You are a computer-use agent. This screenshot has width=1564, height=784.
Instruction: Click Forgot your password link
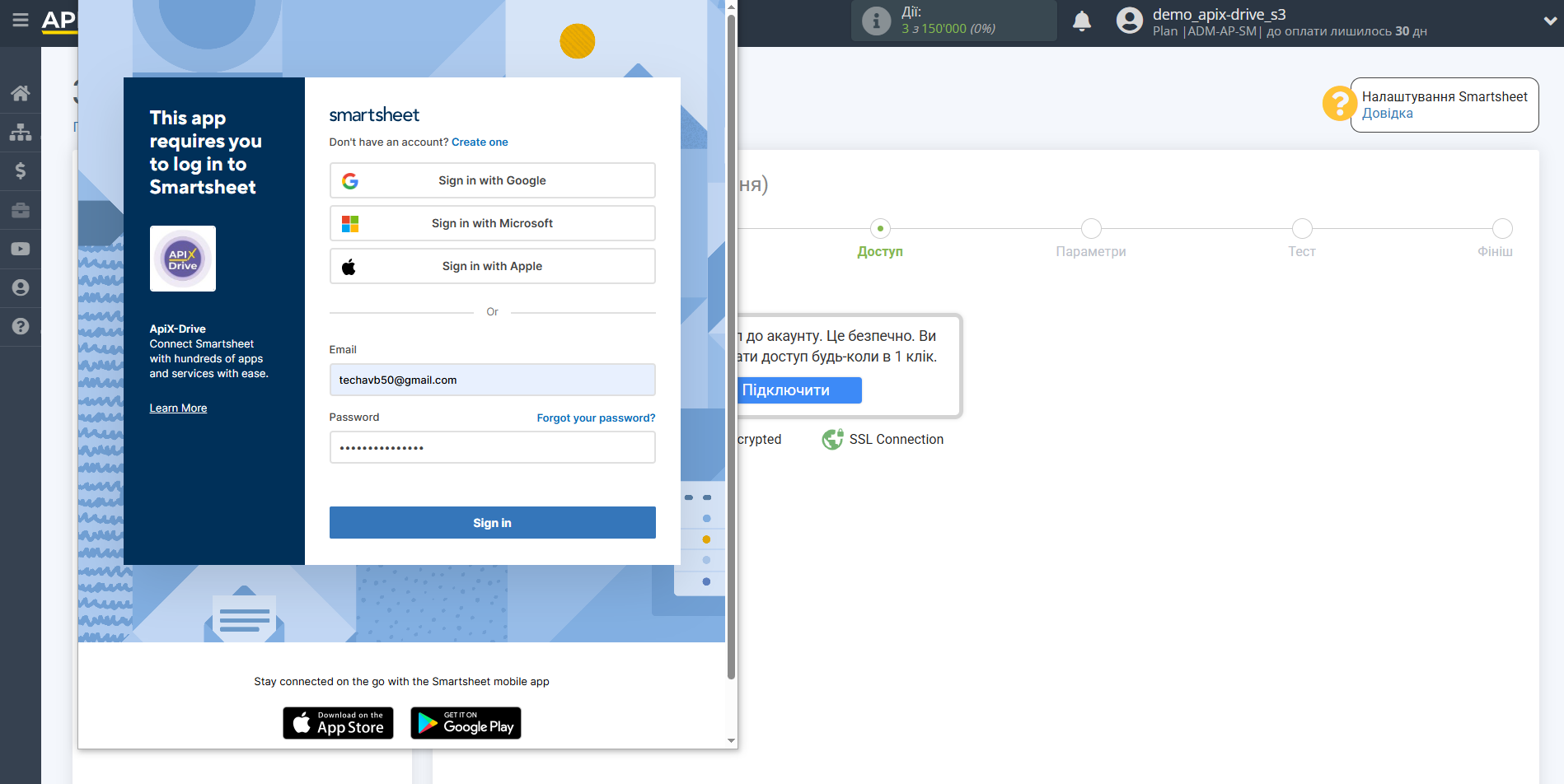click(x=596, y=418)
